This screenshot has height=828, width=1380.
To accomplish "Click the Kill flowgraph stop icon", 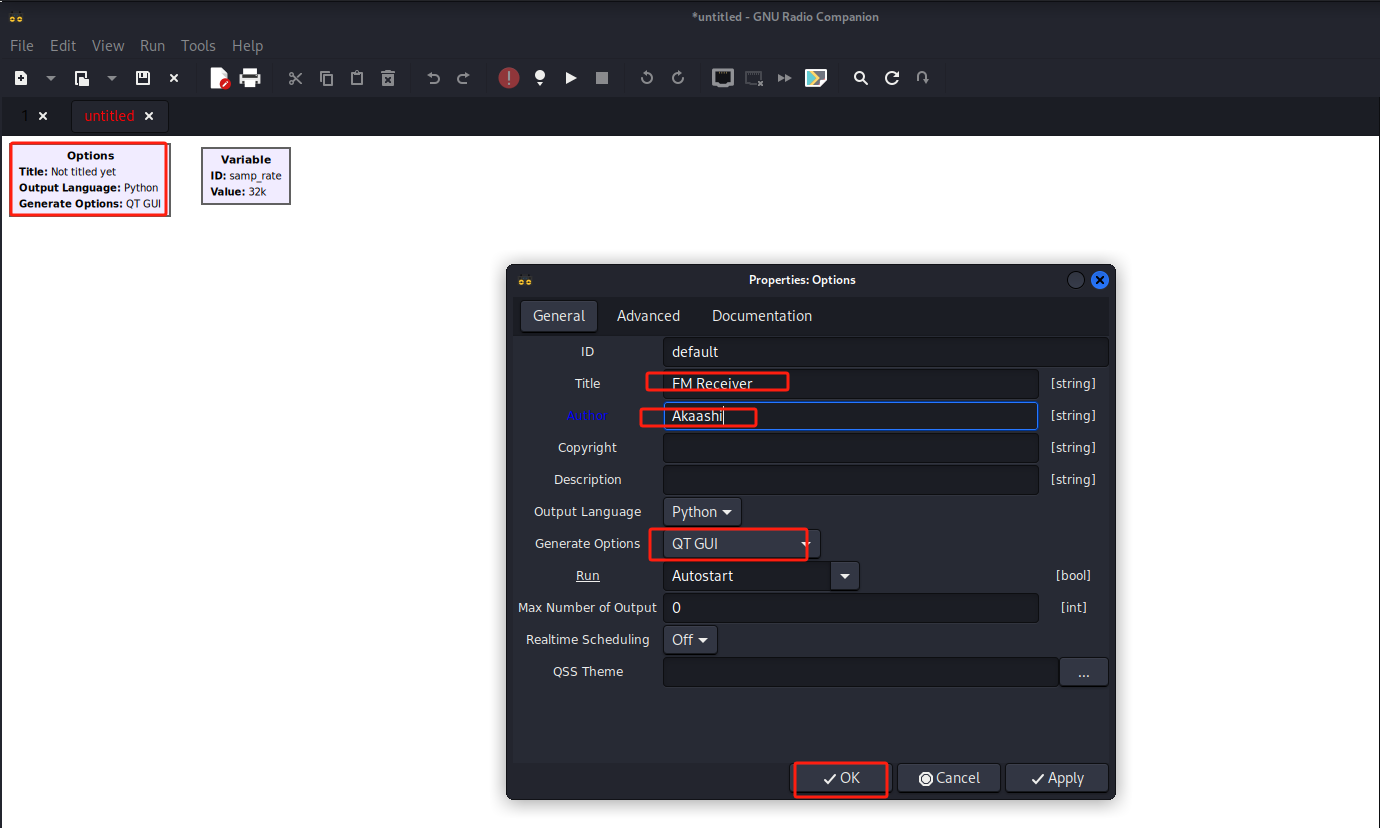I will pos(602,78).
